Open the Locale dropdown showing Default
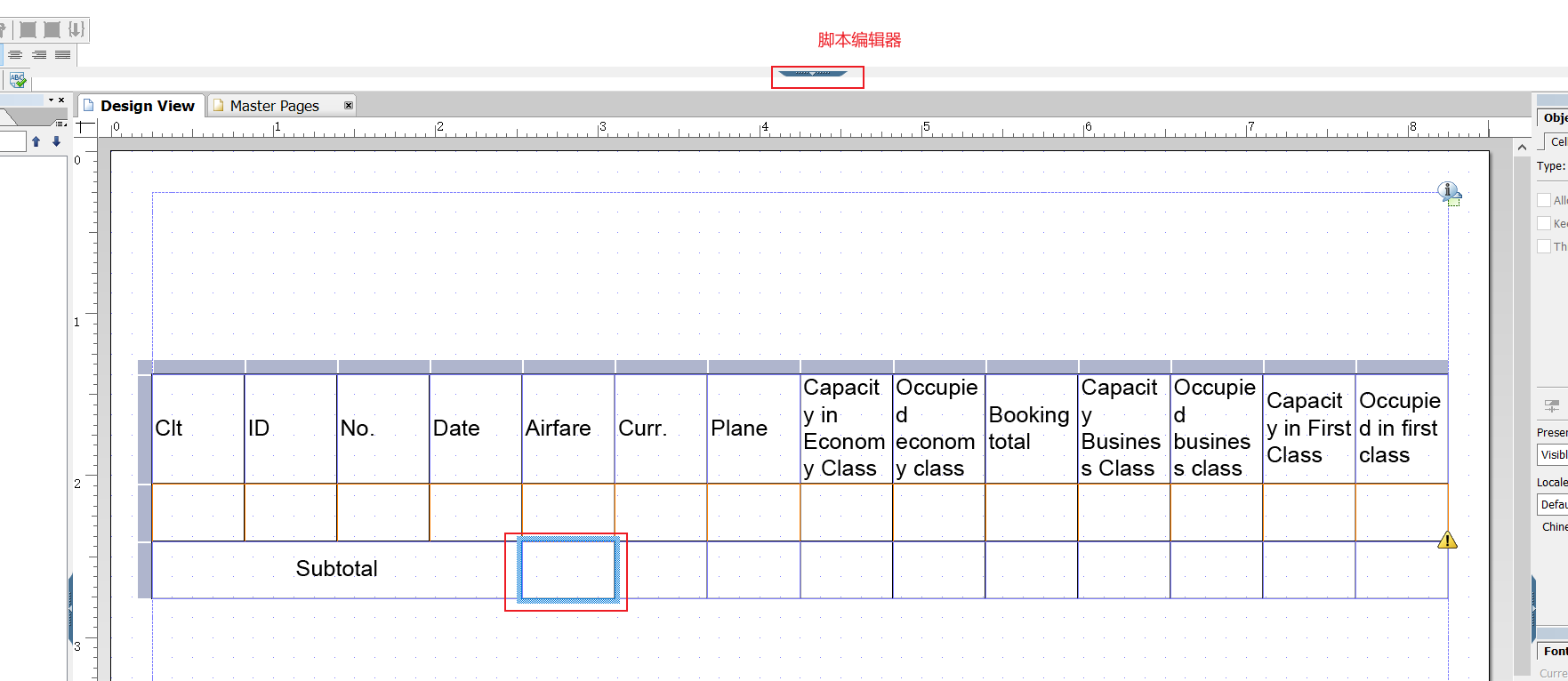1568x681 pixels. 1553,504
